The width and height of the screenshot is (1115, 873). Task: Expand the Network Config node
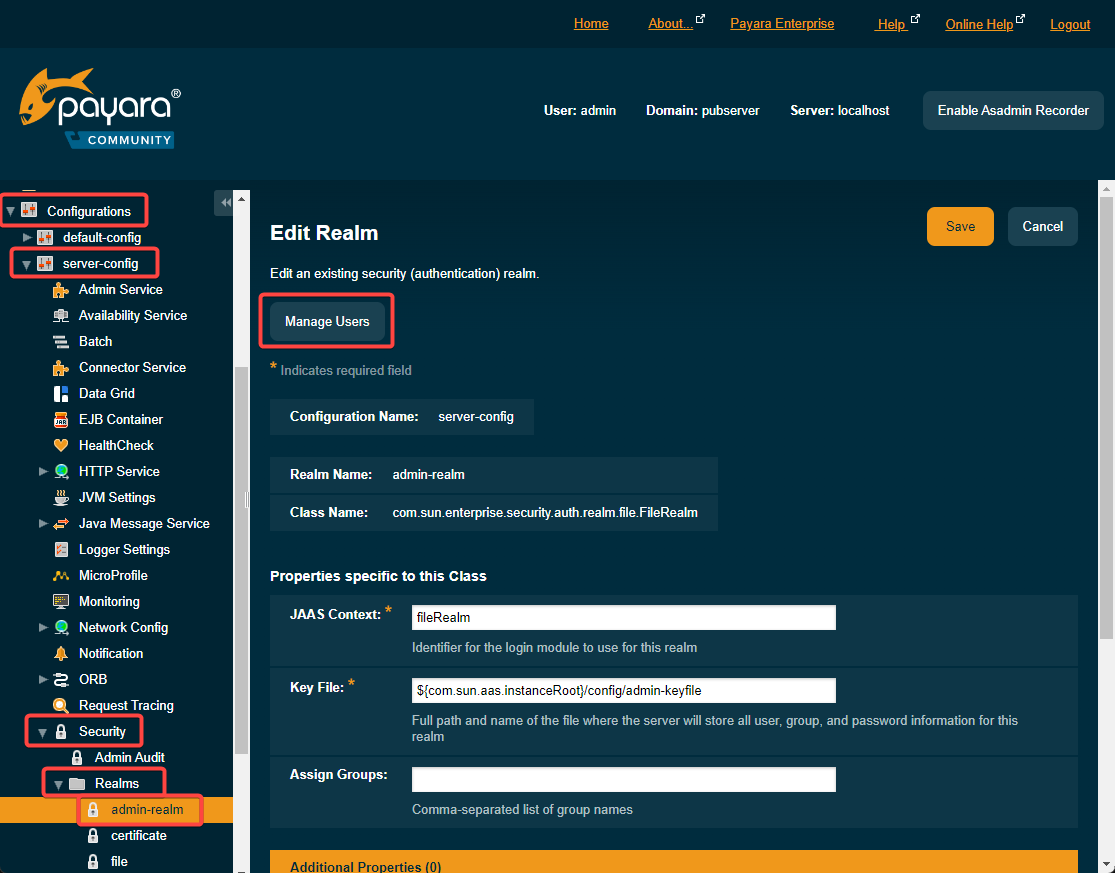coord(43,627)
